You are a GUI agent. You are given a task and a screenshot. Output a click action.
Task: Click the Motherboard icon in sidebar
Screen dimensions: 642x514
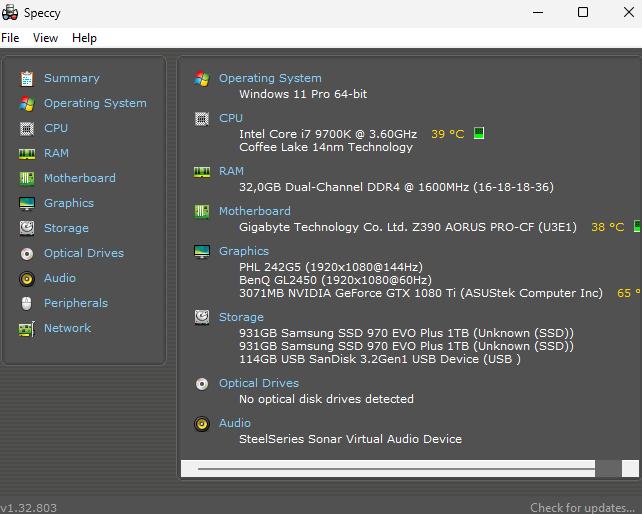tap(26, 178)
